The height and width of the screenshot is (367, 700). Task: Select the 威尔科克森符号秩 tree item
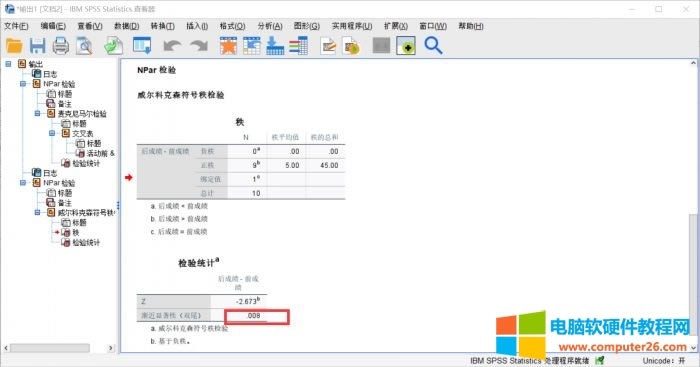[x=86, y=213]
